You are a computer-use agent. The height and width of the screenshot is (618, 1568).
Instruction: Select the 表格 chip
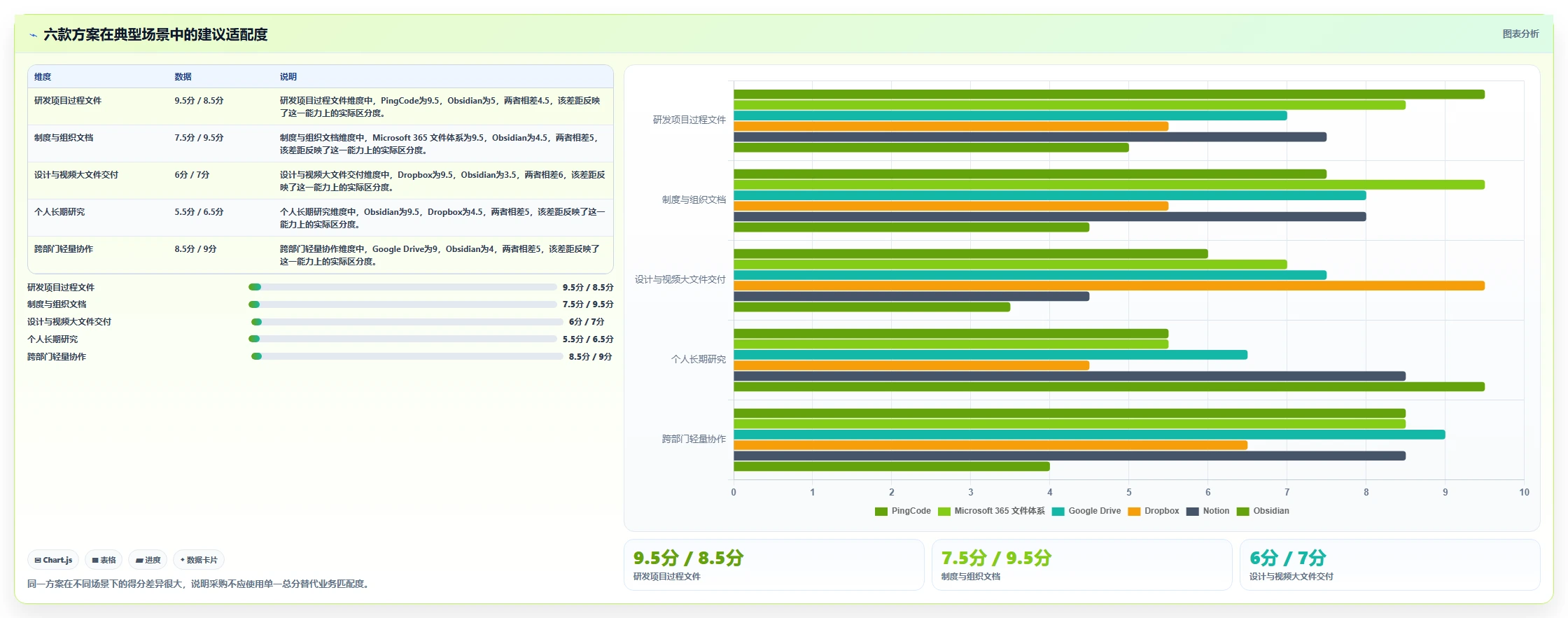click(104, 560)
